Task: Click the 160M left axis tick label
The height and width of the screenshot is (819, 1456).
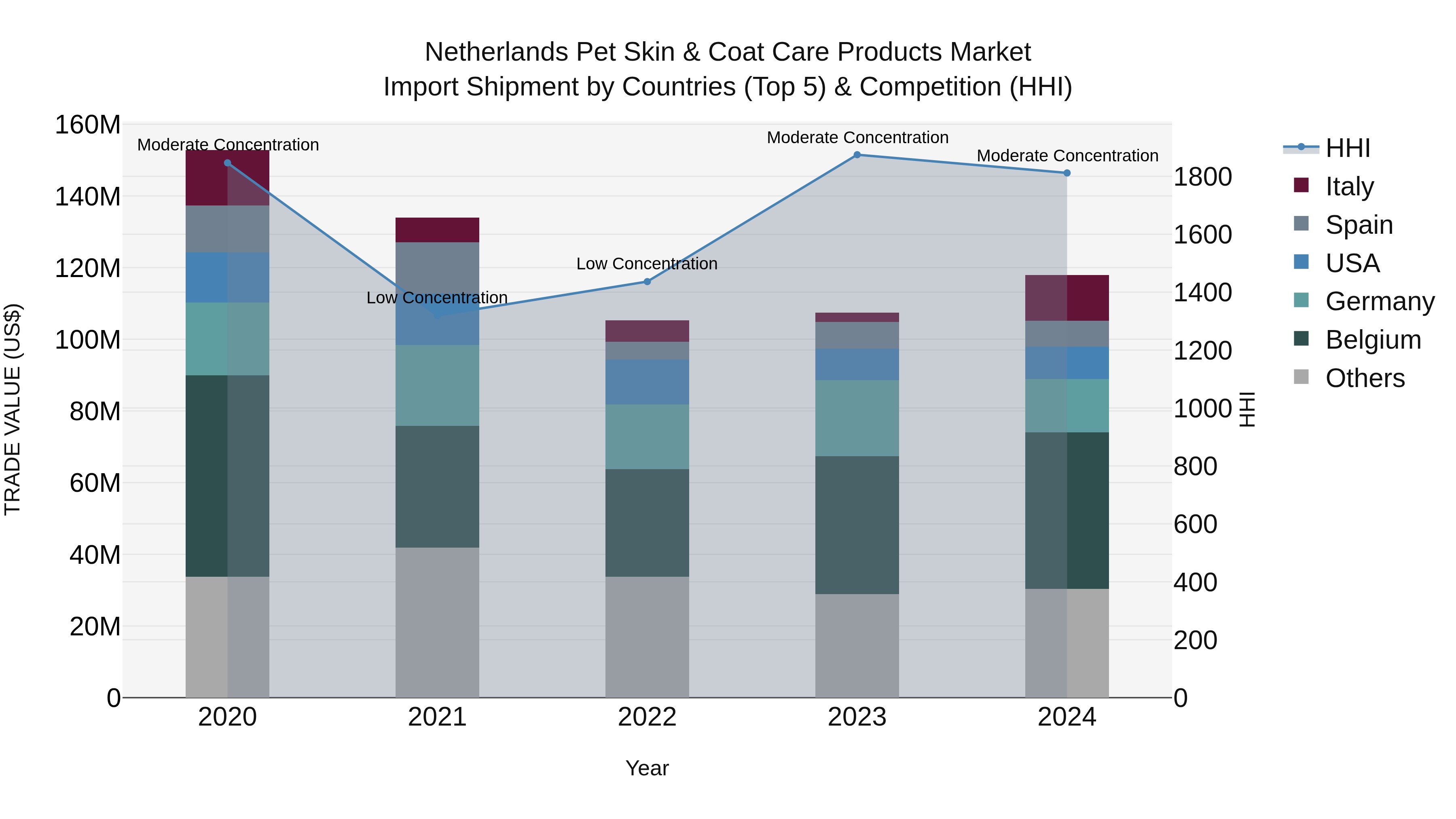Action: (x=88, y=125)
